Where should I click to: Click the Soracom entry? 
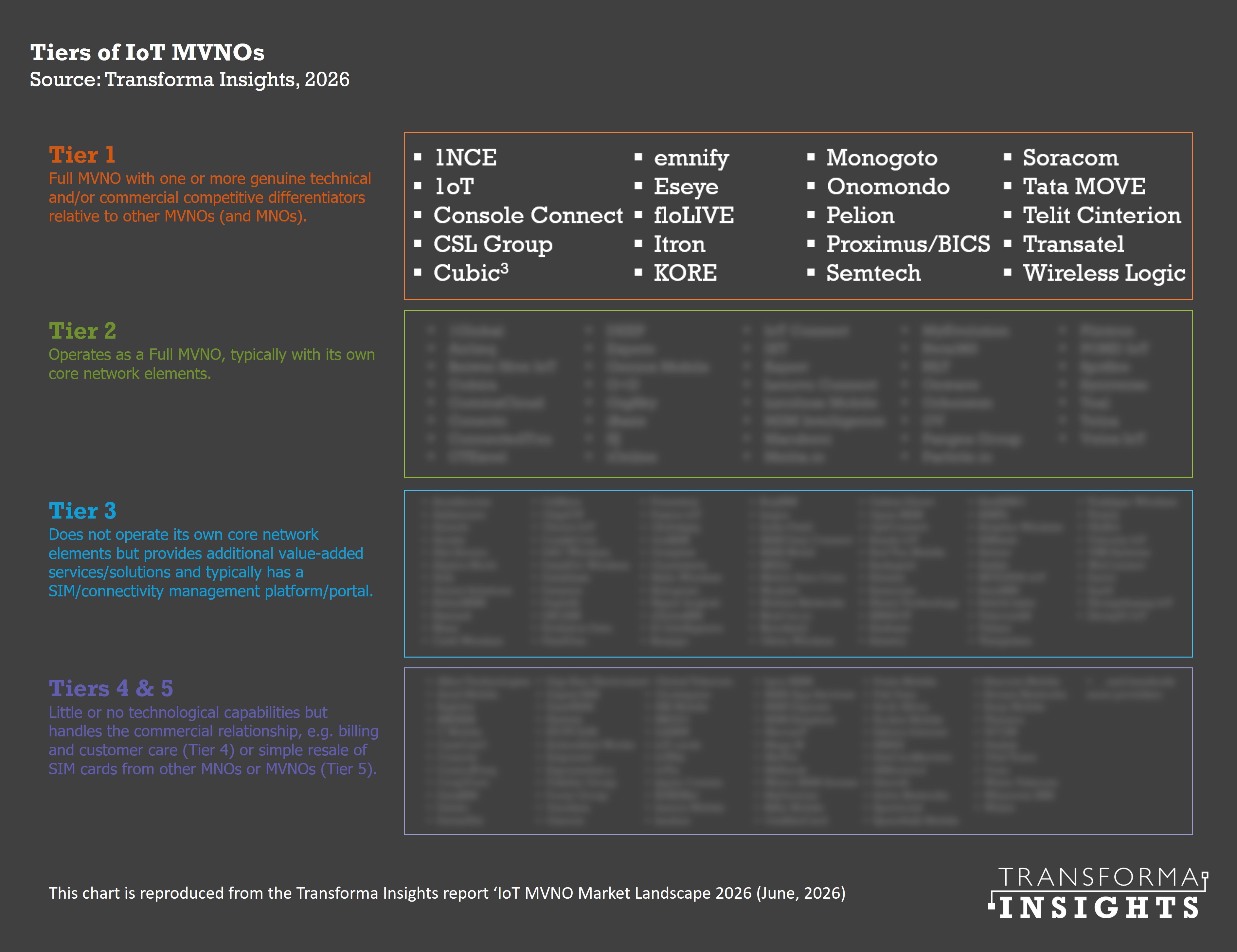1070,157
